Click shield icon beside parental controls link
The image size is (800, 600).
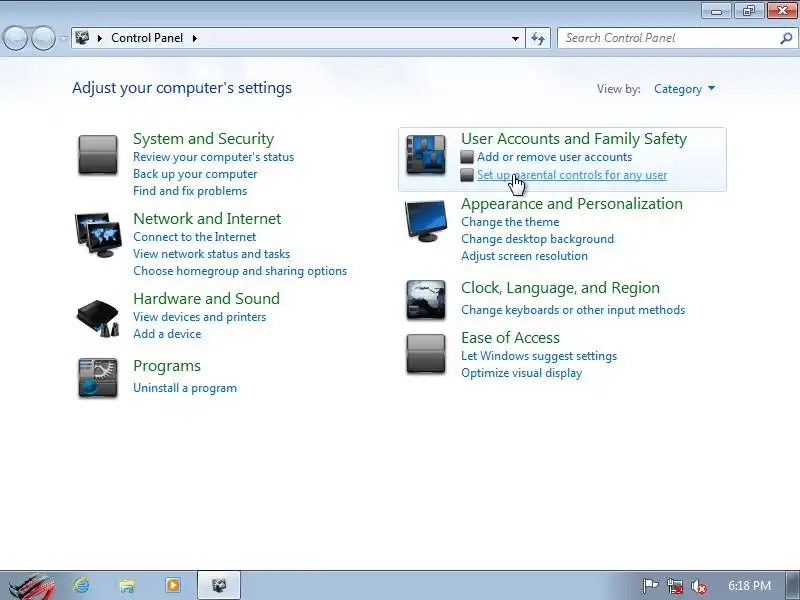(467, 175)
